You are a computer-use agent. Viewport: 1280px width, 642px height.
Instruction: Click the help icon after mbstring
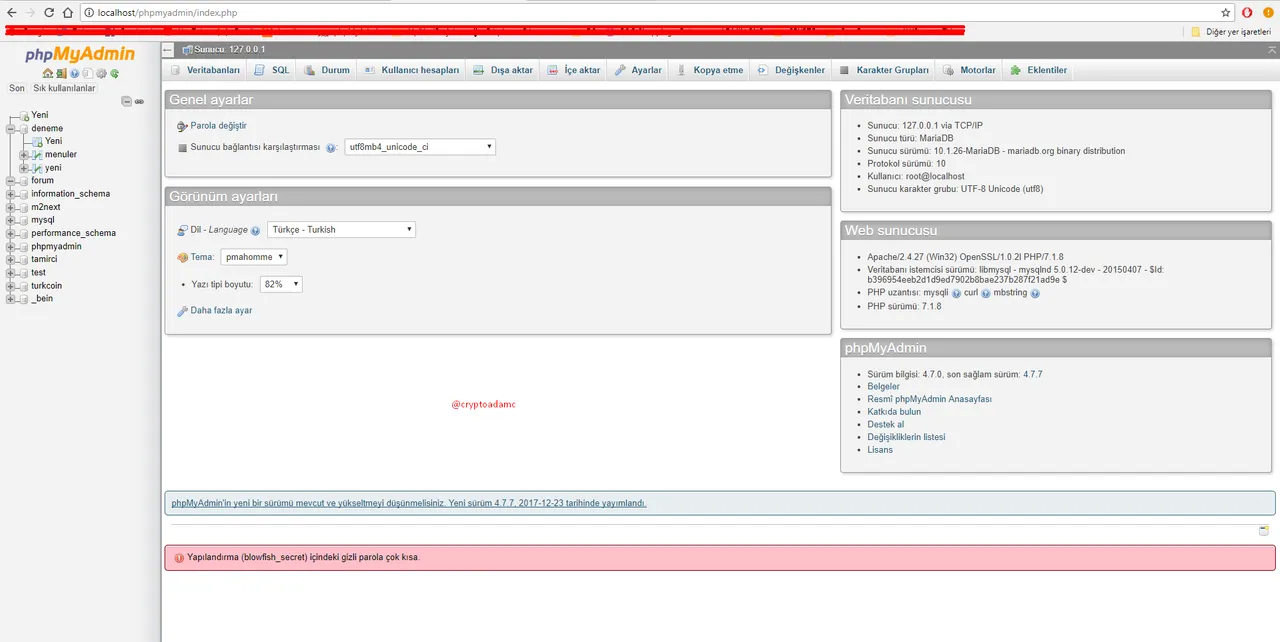pos(1035,293)
